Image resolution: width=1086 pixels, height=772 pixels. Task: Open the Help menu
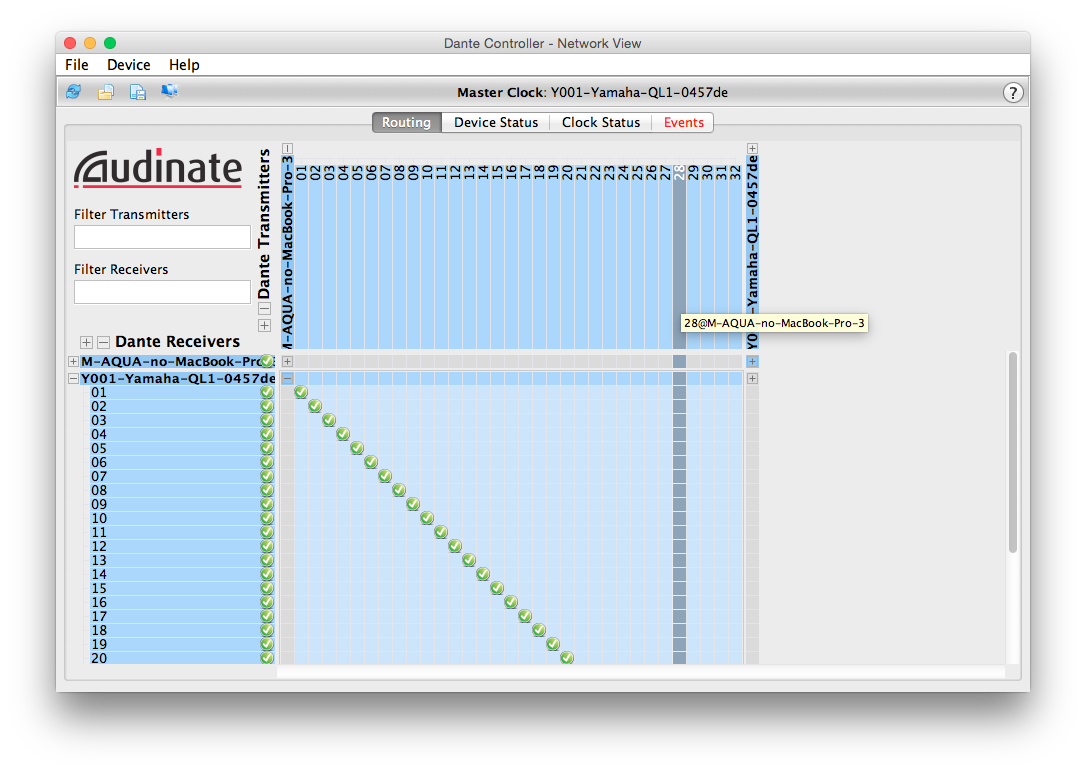pyautogui.click(x=184, y=65)
